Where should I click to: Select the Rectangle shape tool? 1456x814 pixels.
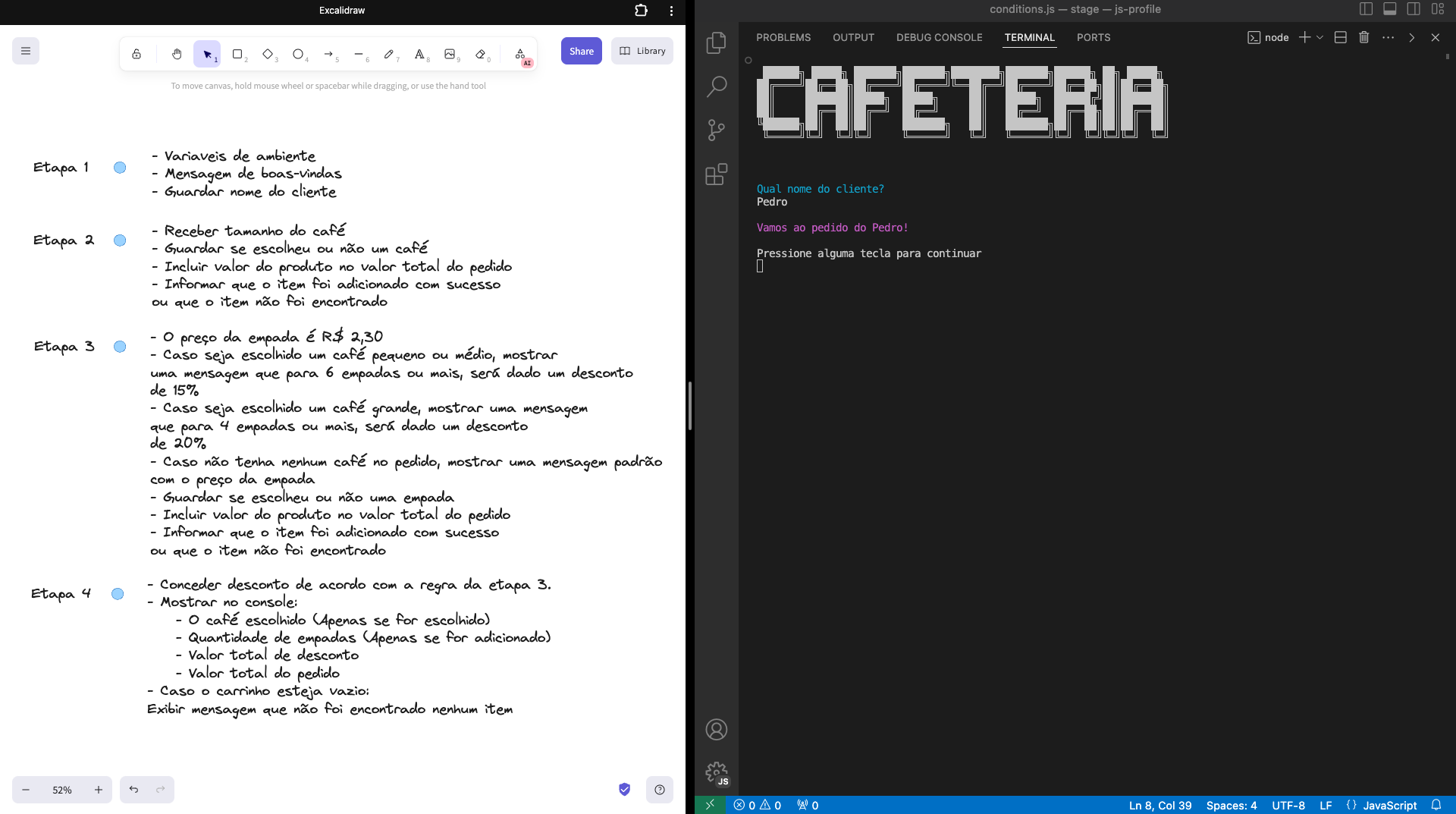click(237, 54)
